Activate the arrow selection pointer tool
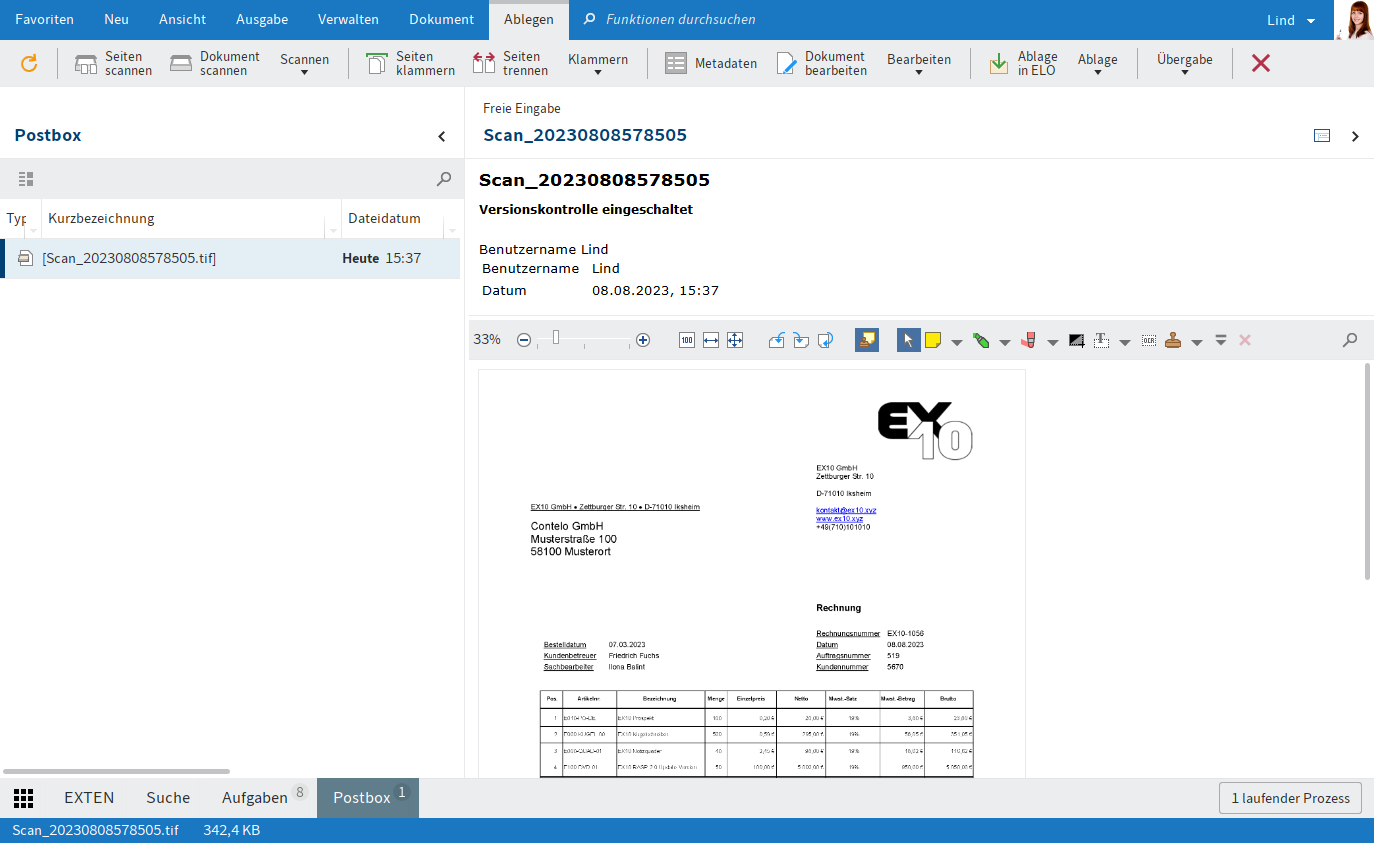 click(908, 340)
